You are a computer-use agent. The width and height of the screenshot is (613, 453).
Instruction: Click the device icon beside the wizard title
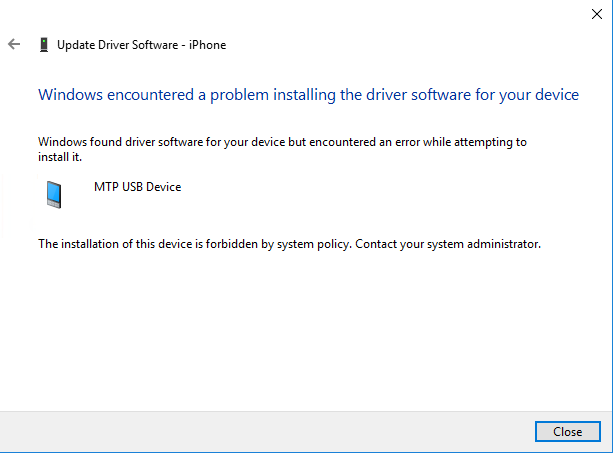coord(44,45)
